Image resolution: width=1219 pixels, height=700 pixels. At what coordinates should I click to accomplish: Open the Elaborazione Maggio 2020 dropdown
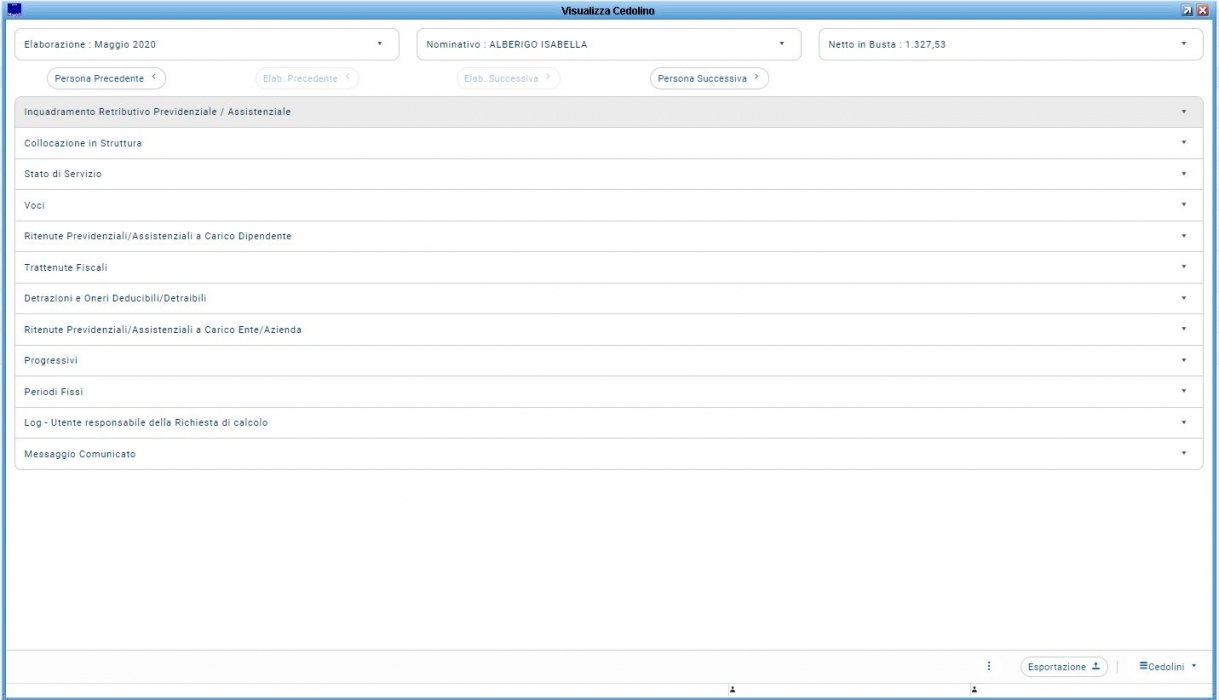(206, 44)
